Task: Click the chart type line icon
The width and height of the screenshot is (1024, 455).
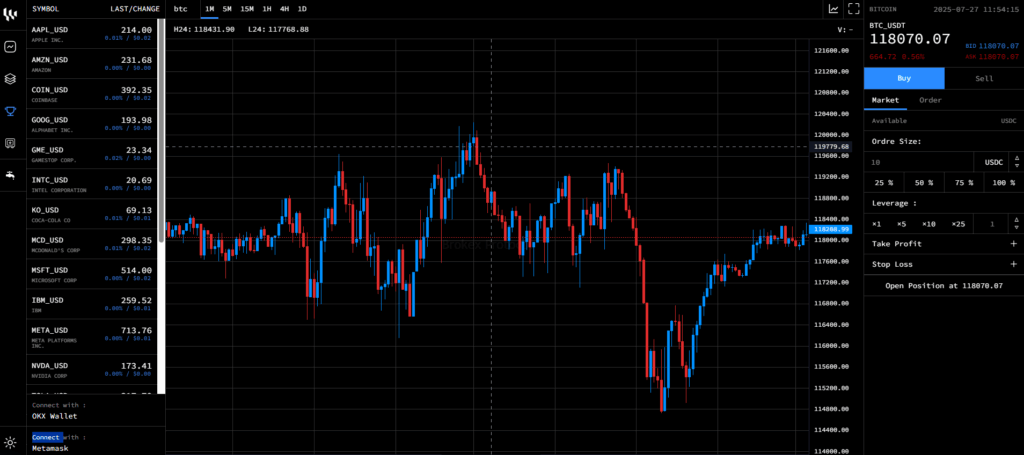Action: 833,9
